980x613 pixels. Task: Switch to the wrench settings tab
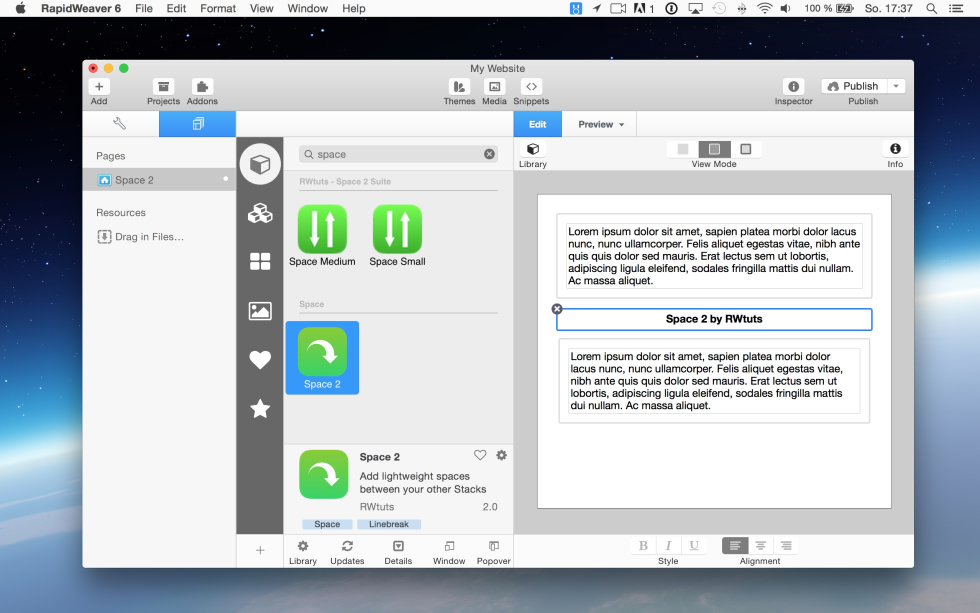click(x=120, y=124)
